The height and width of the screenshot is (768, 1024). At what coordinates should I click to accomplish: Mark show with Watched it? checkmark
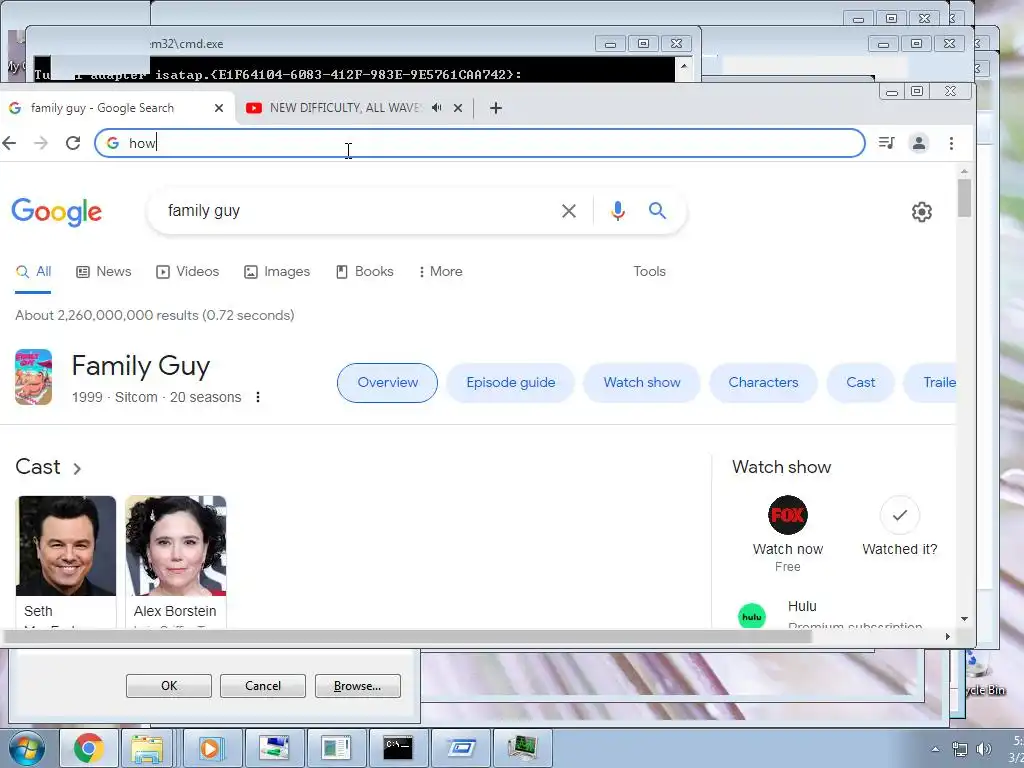click(899, 515)
